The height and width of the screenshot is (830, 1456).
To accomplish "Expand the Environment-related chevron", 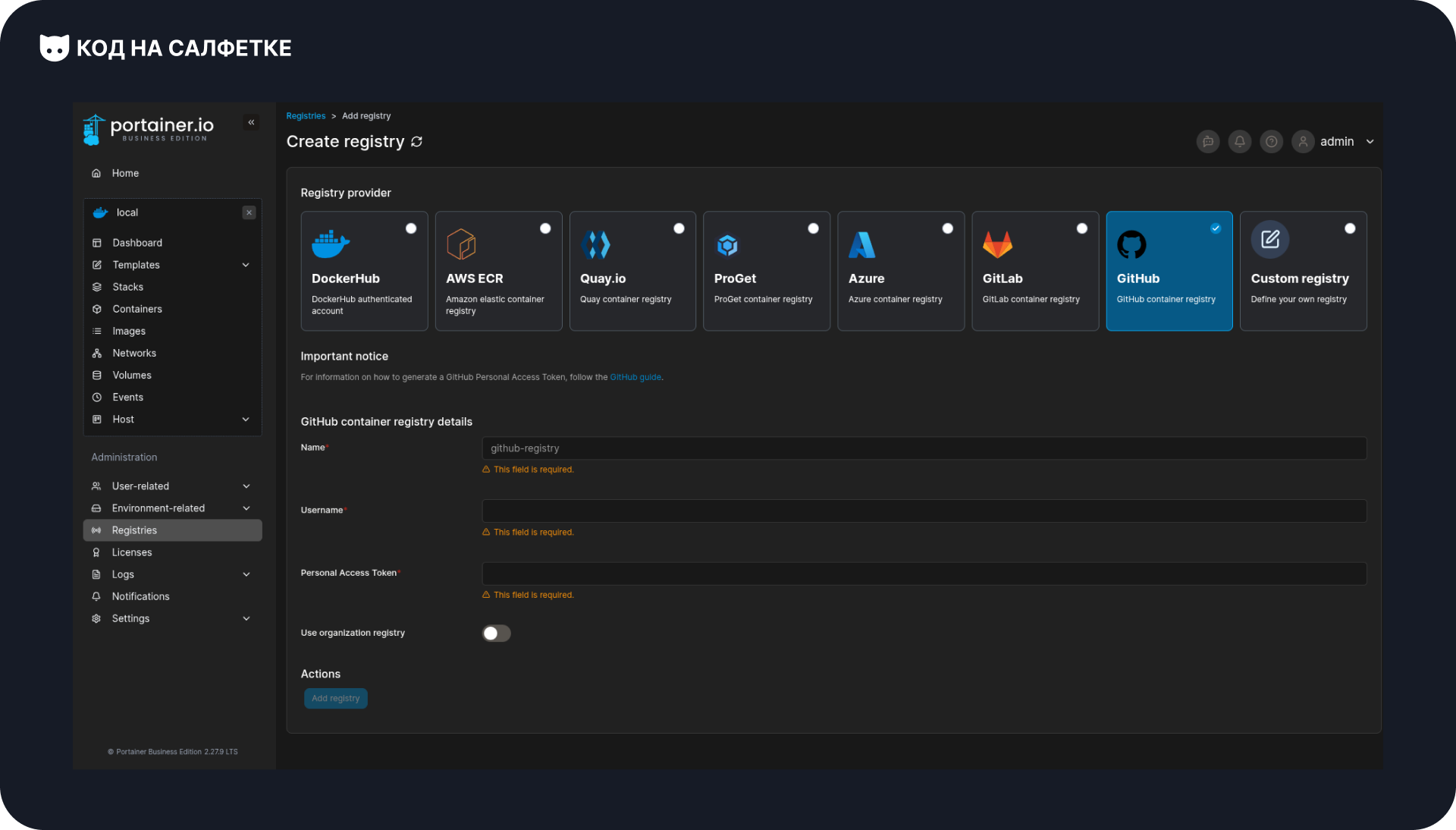I will pos(246,508).
